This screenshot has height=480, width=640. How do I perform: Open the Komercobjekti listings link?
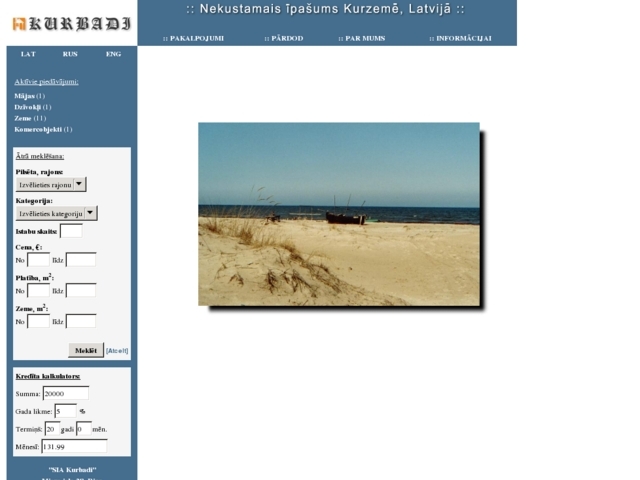(x=38, y=129)
